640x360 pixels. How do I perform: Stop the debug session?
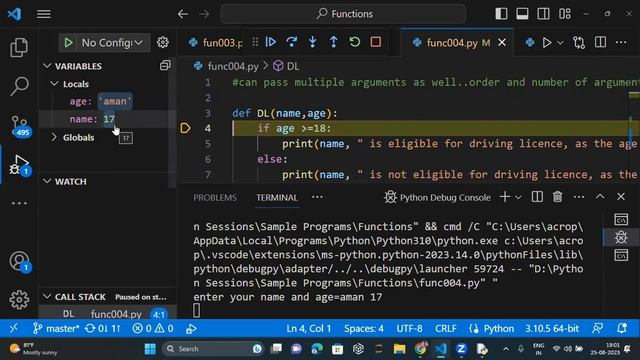tap(376, 42)
